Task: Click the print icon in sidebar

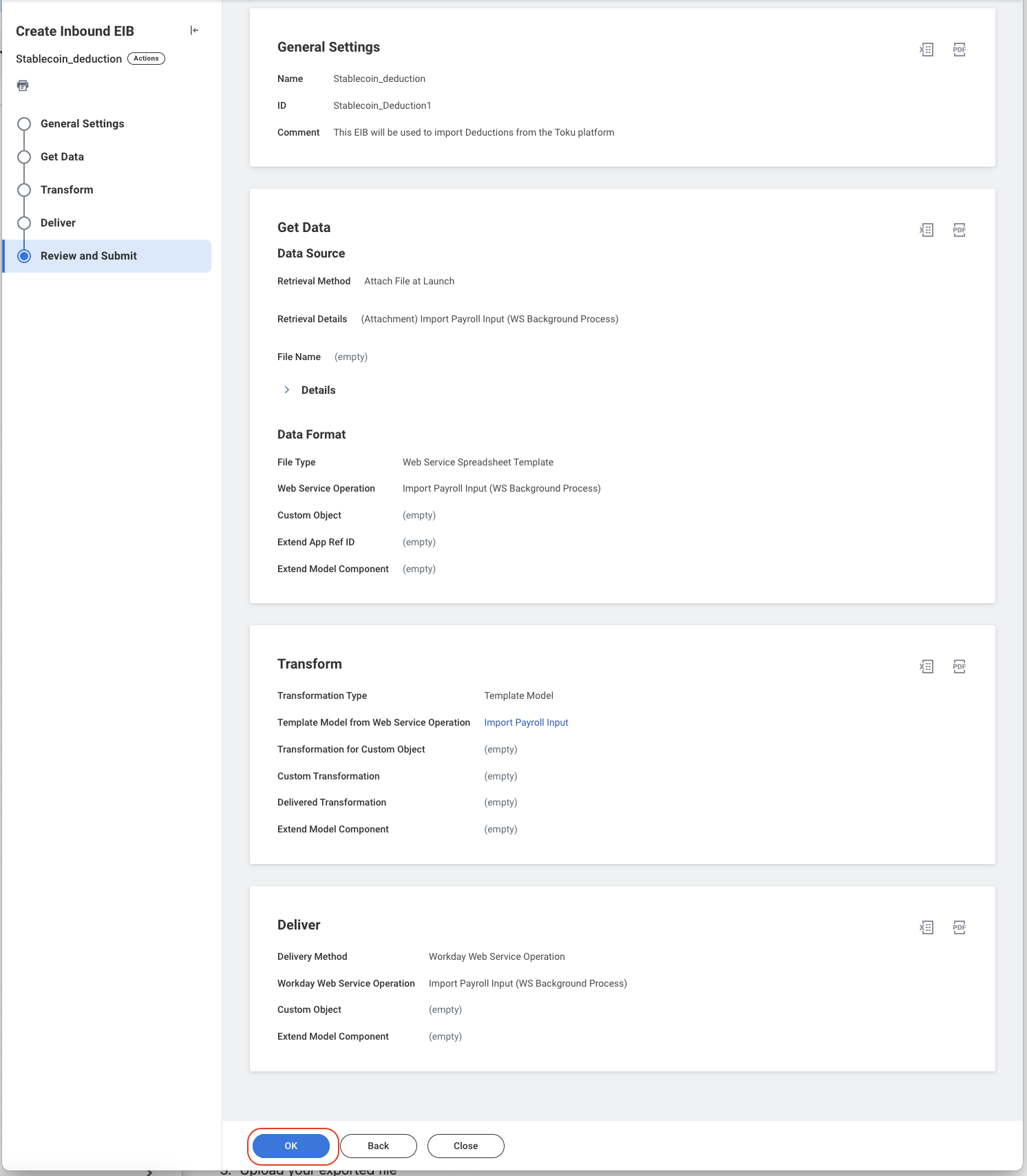Action: 23,85
